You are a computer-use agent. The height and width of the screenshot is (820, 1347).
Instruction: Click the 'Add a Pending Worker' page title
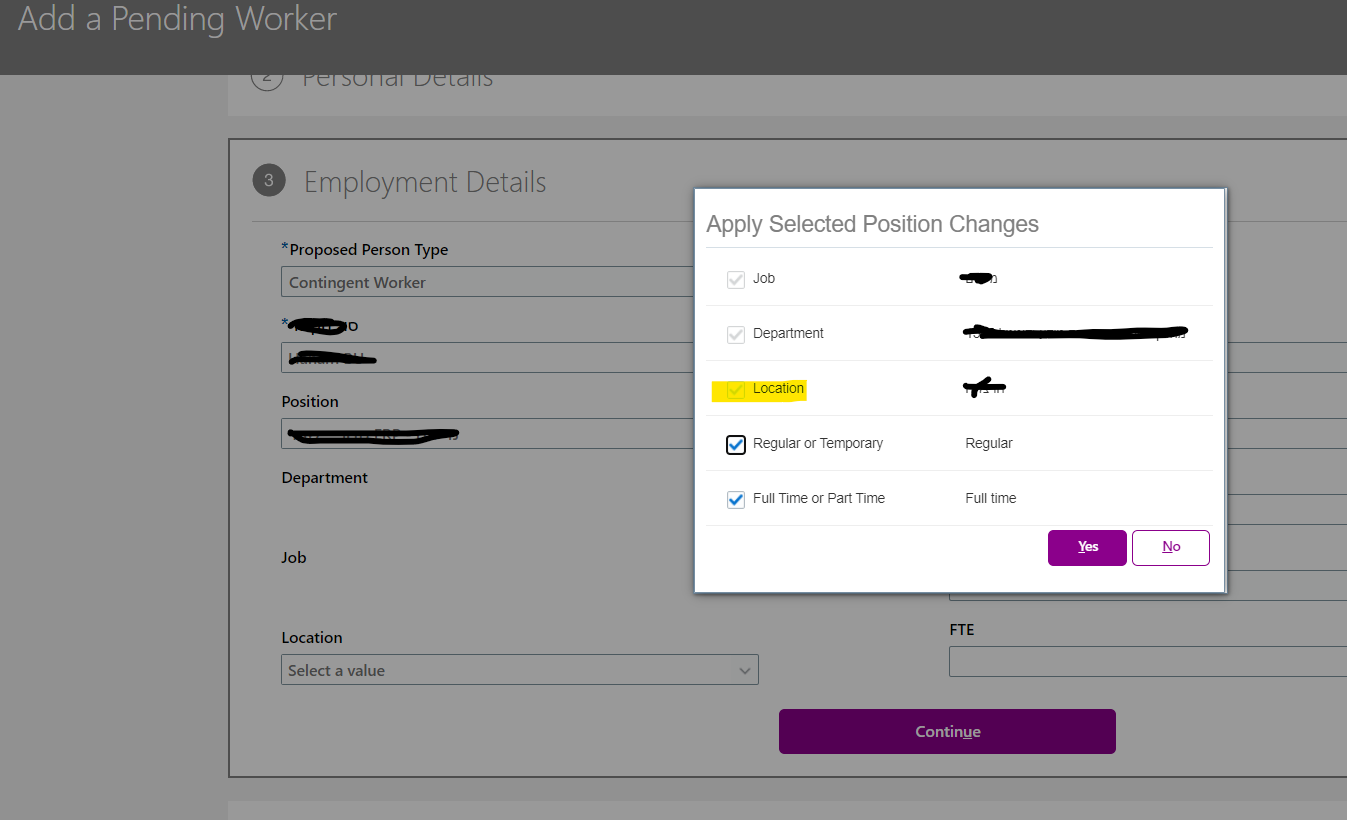pos(178,19)
